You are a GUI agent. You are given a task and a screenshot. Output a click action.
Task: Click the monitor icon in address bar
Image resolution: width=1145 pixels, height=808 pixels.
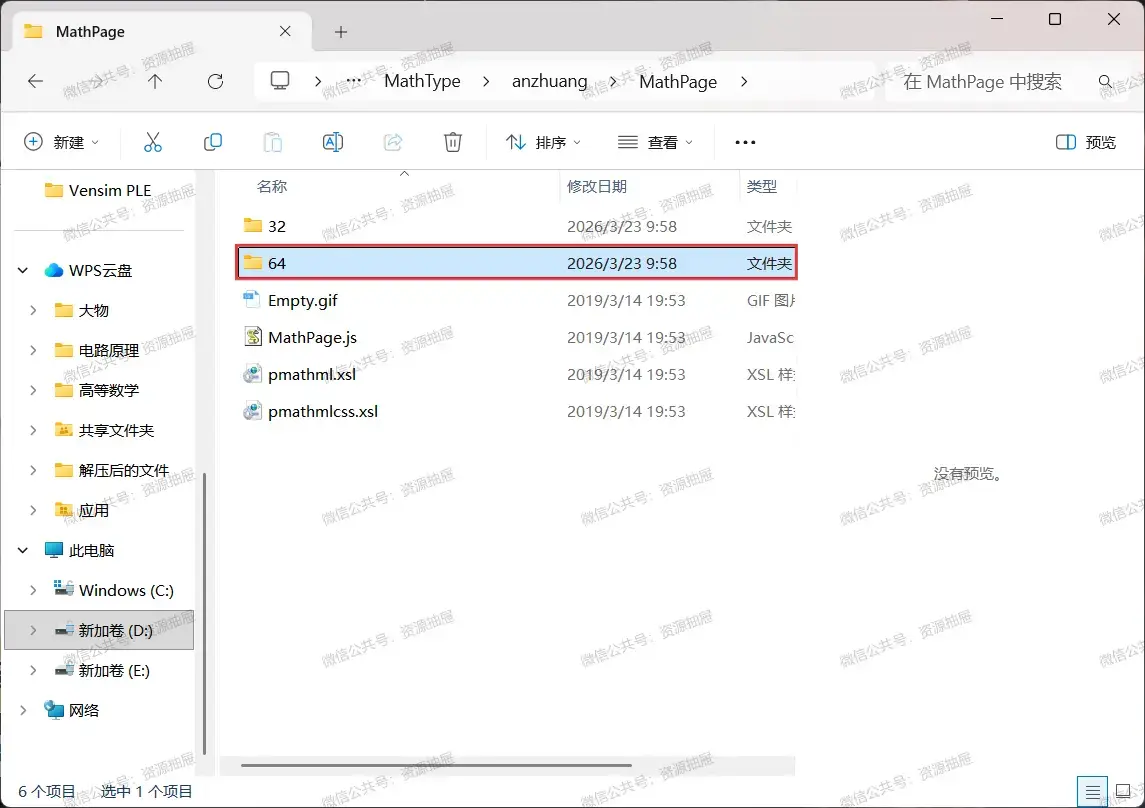point(280,80)
